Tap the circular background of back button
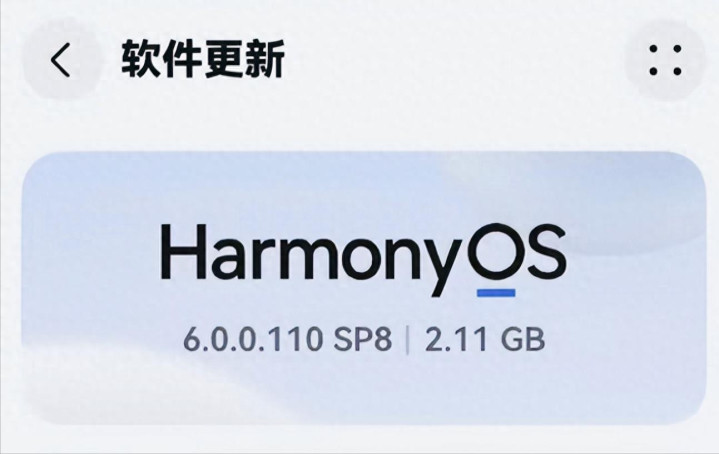719x454 pixels. coord(61,60)
